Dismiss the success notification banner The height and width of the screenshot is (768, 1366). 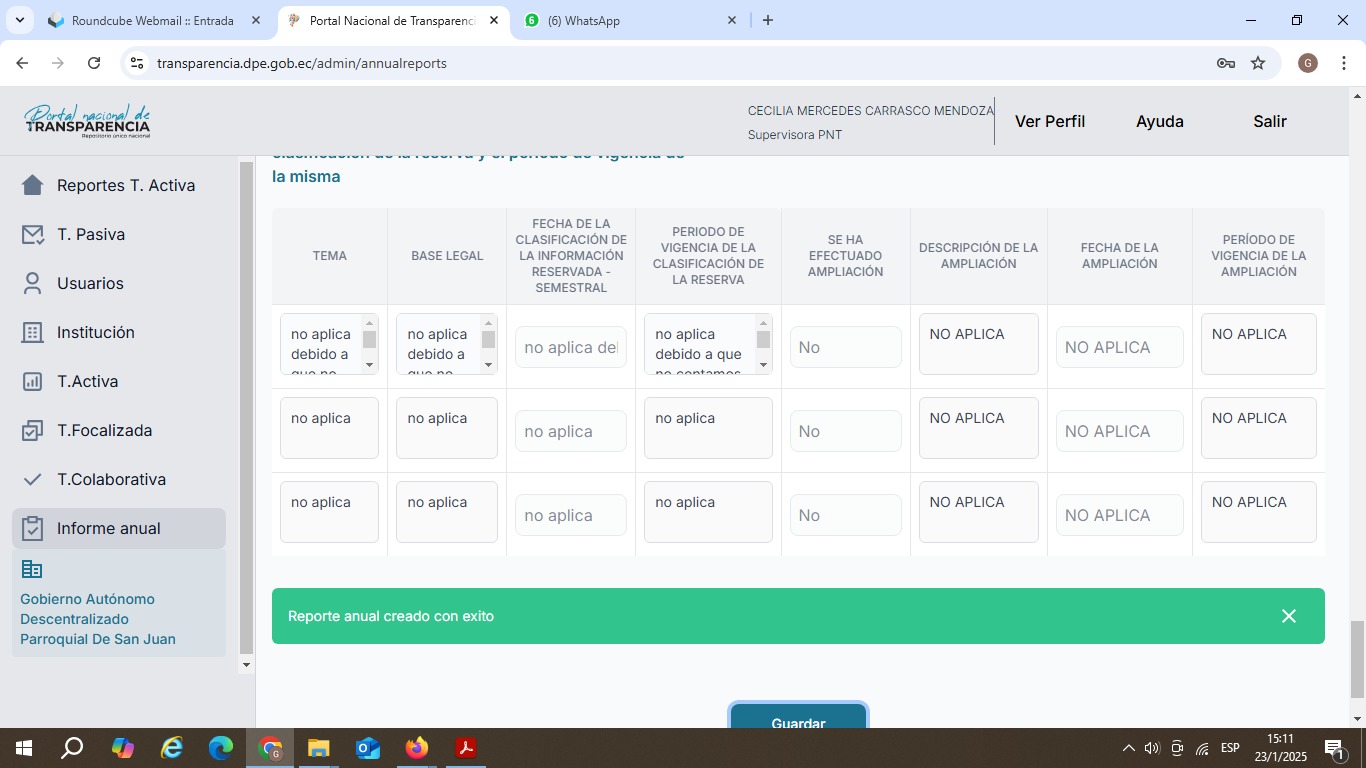(x=1288, y=616)
